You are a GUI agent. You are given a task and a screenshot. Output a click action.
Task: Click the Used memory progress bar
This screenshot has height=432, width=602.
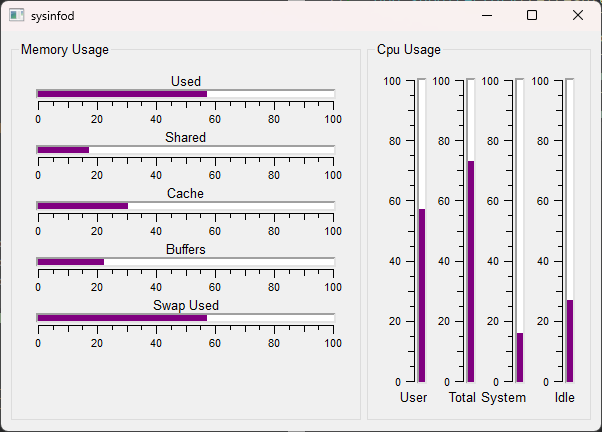(185, 94)
